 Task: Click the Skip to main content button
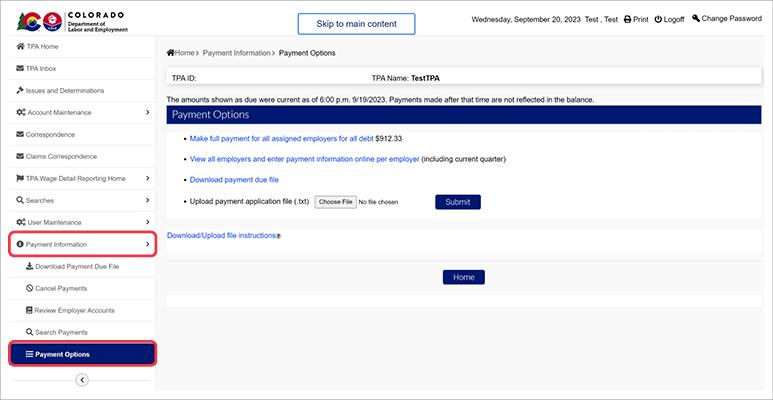(356, 23)
